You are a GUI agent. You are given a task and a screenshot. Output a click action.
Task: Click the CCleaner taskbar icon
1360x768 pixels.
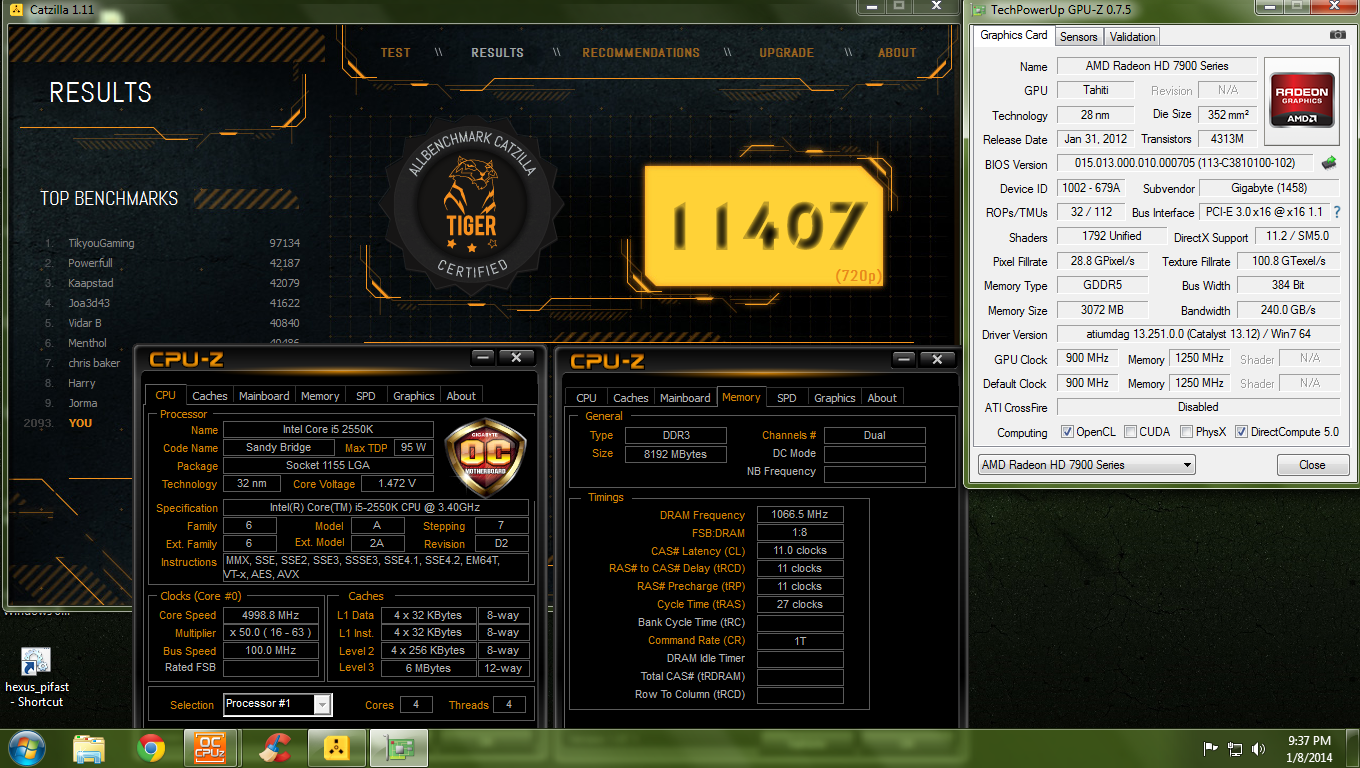(274, 747)
